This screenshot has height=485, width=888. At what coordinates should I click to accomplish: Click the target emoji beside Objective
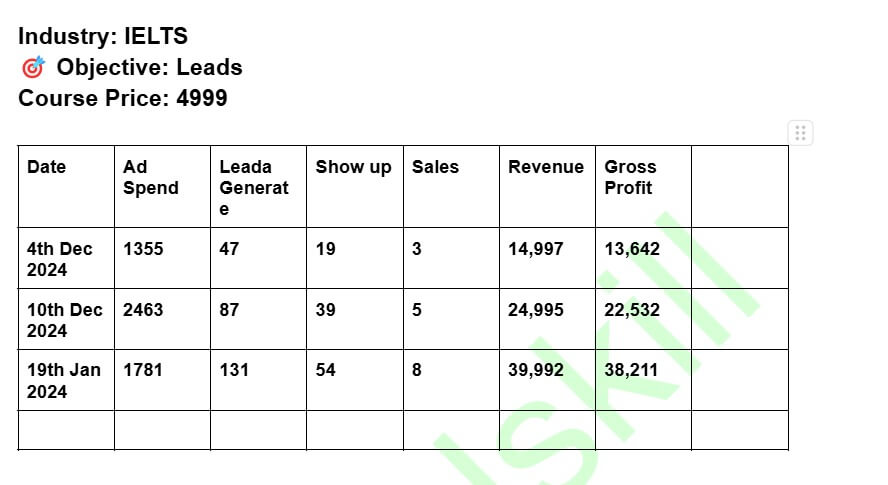click(33, 68)
